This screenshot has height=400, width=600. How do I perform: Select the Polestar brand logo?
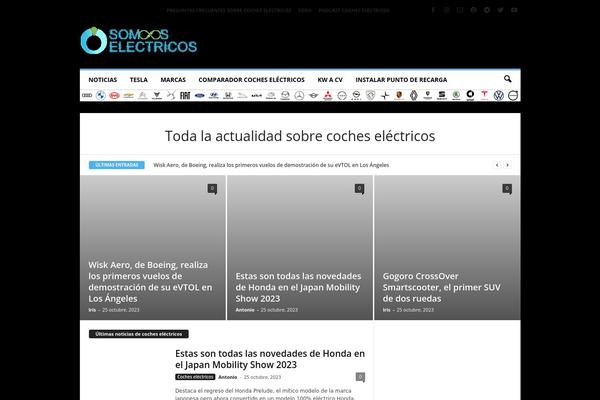[385, 95]
